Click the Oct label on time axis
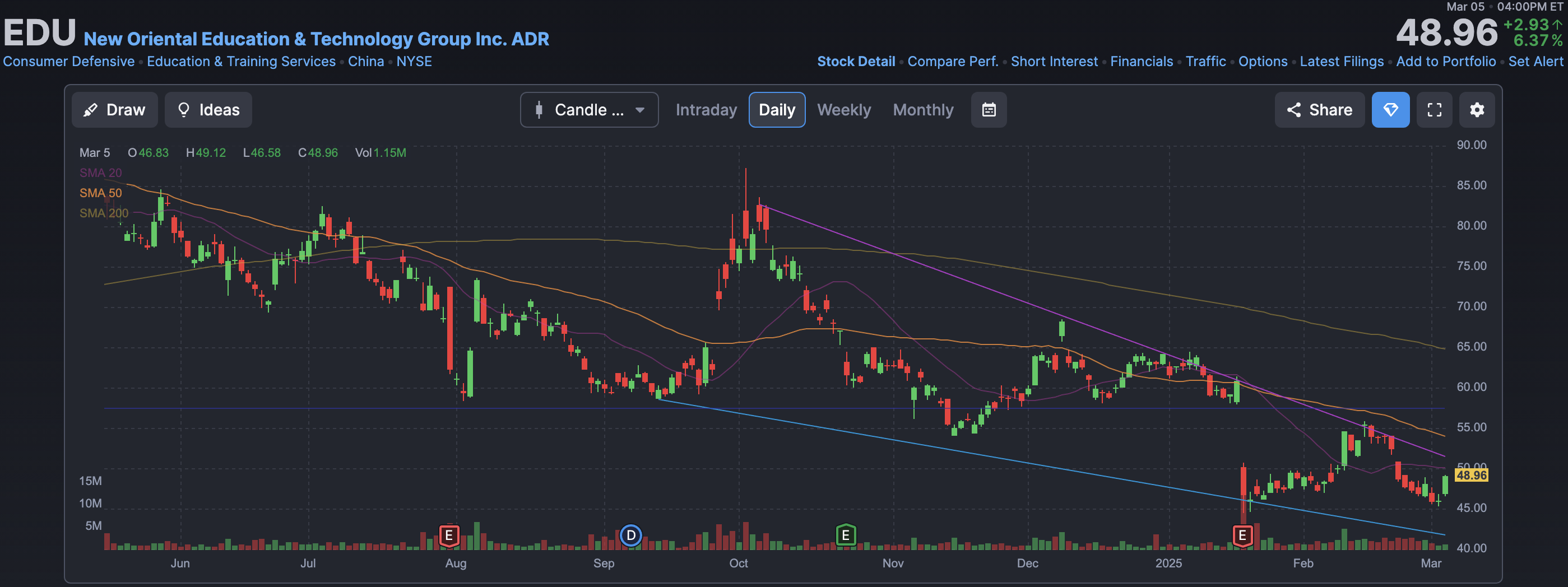The image size is (1568, 587). coord(739,563)
